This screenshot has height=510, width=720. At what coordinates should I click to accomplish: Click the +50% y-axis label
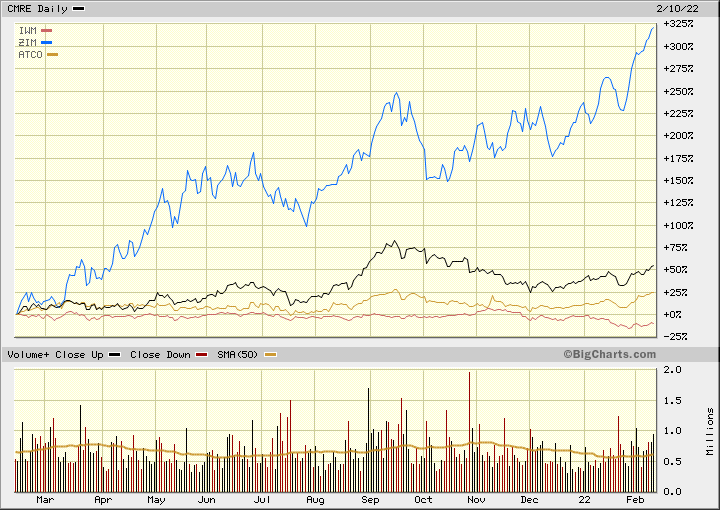pos(675,269)
